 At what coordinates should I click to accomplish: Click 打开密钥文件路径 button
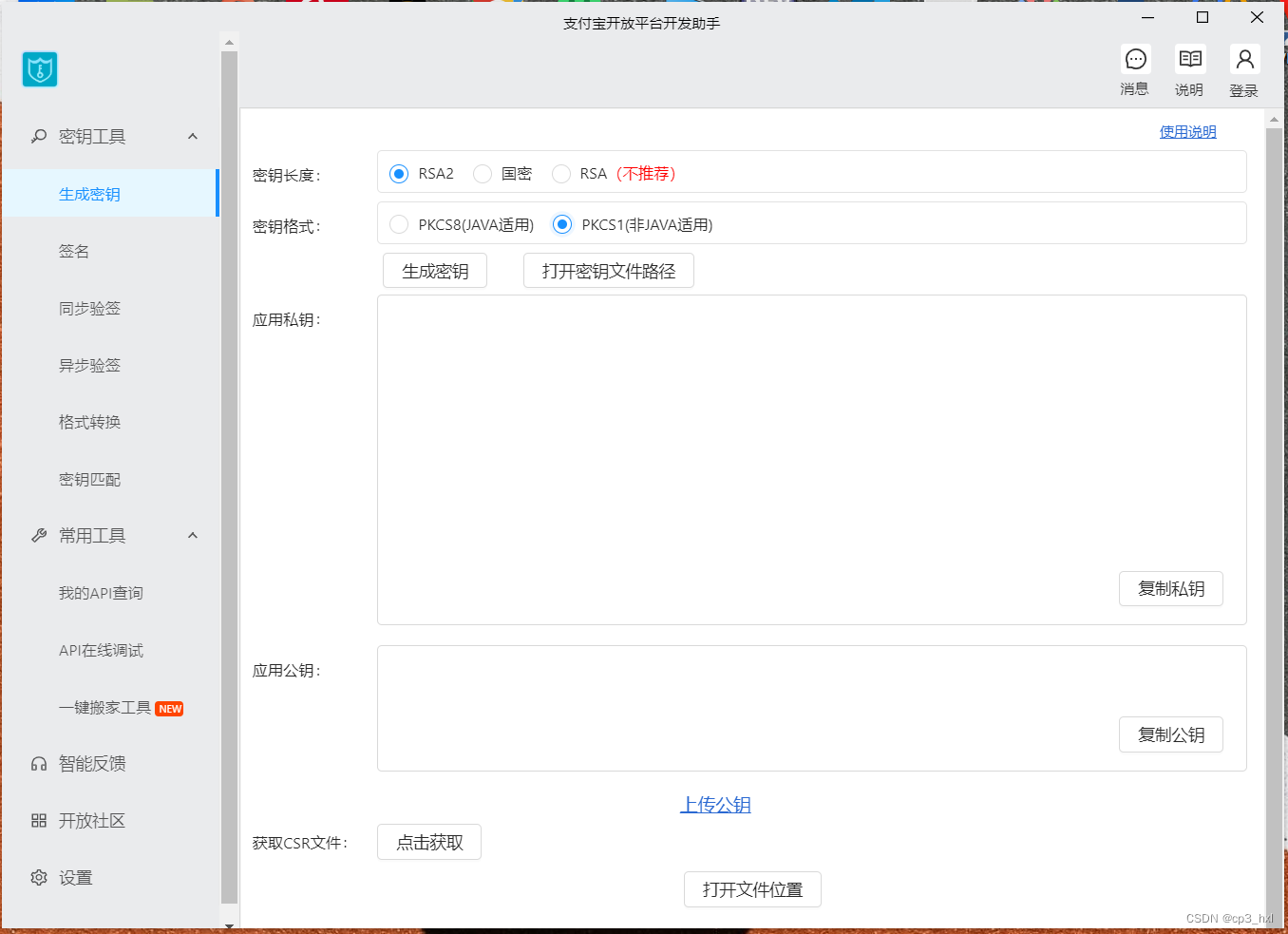tap(609, 271)
